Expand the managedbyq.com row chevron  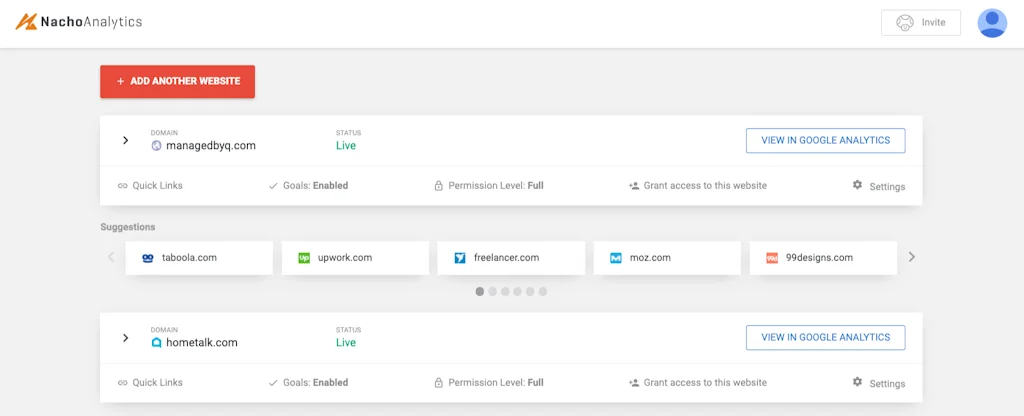(125, 140)
